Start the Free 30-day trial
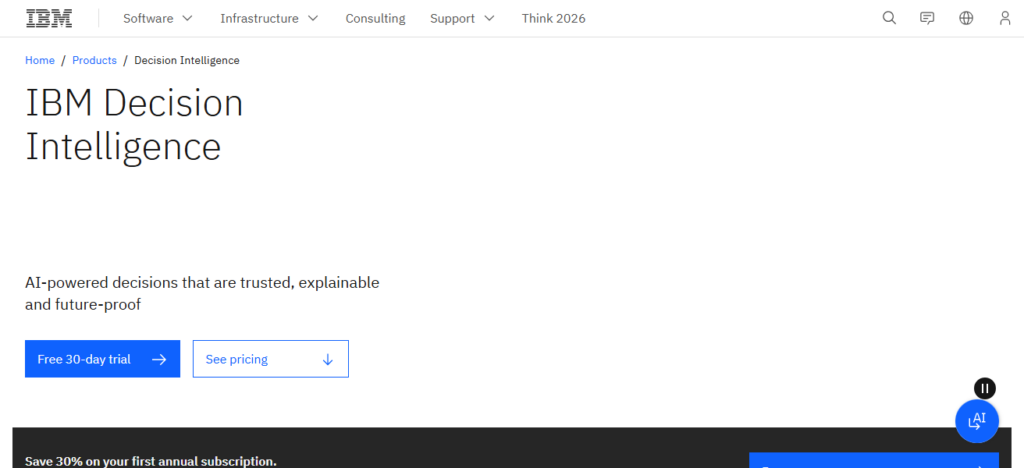This screenshot has height=468, width=1024. pos(102,359)
